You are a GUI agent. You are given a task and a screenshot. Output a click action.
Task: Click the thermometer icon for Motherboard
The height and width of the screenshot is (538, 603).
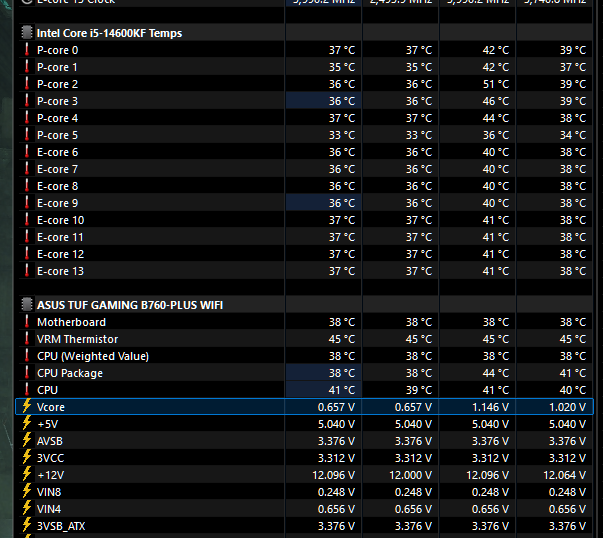coord(27,321)
